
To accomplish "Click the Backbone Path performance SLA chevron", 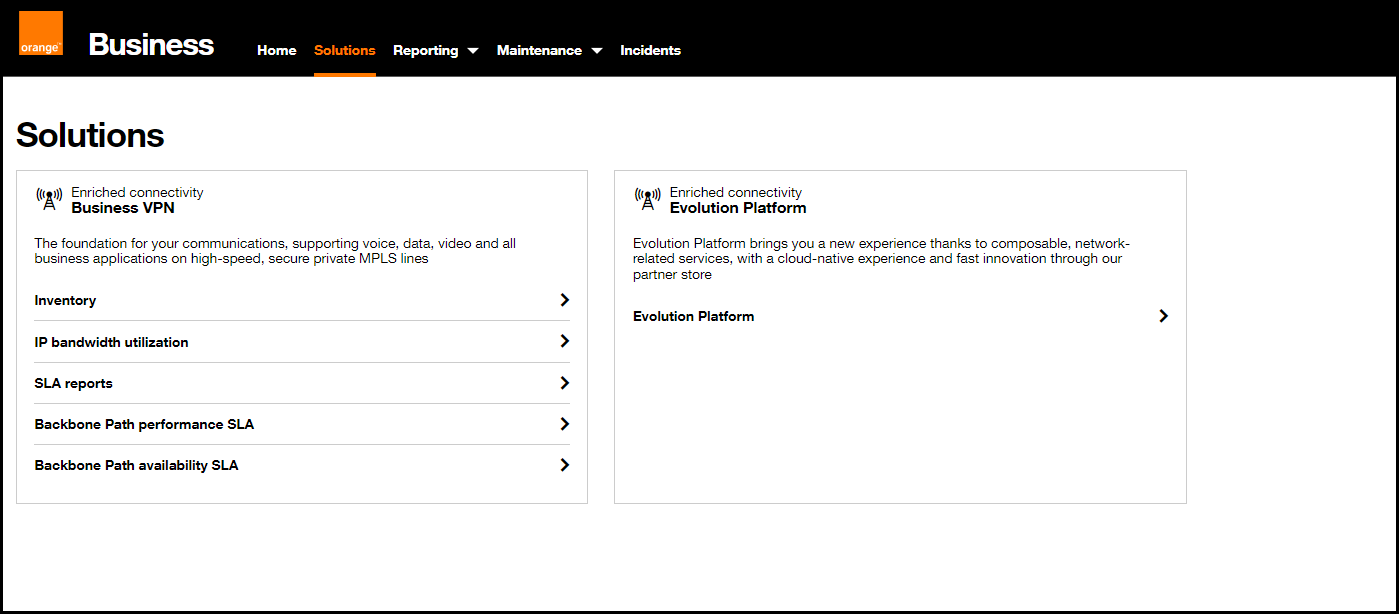I will (565, 424).
